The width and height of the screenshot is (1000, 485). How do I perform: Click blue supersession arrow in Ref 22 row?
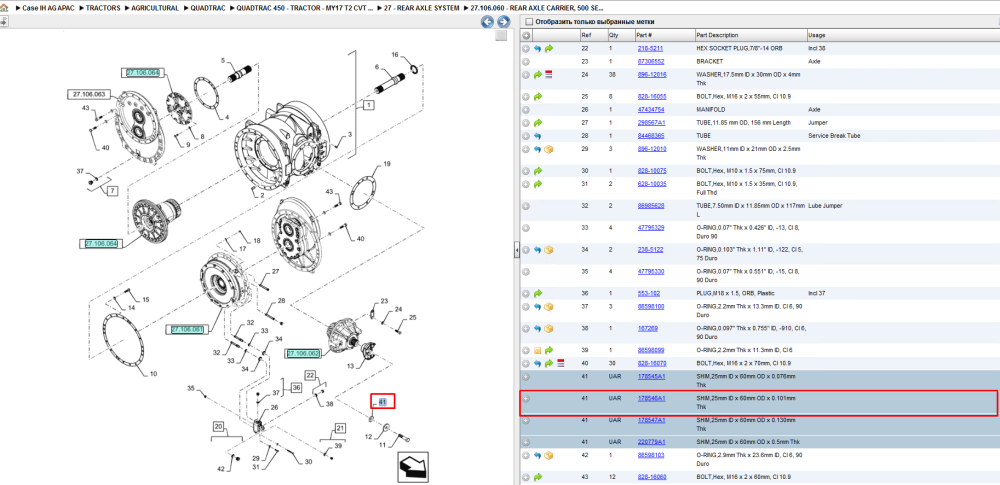pyautogui.click(x=538, y=48)
